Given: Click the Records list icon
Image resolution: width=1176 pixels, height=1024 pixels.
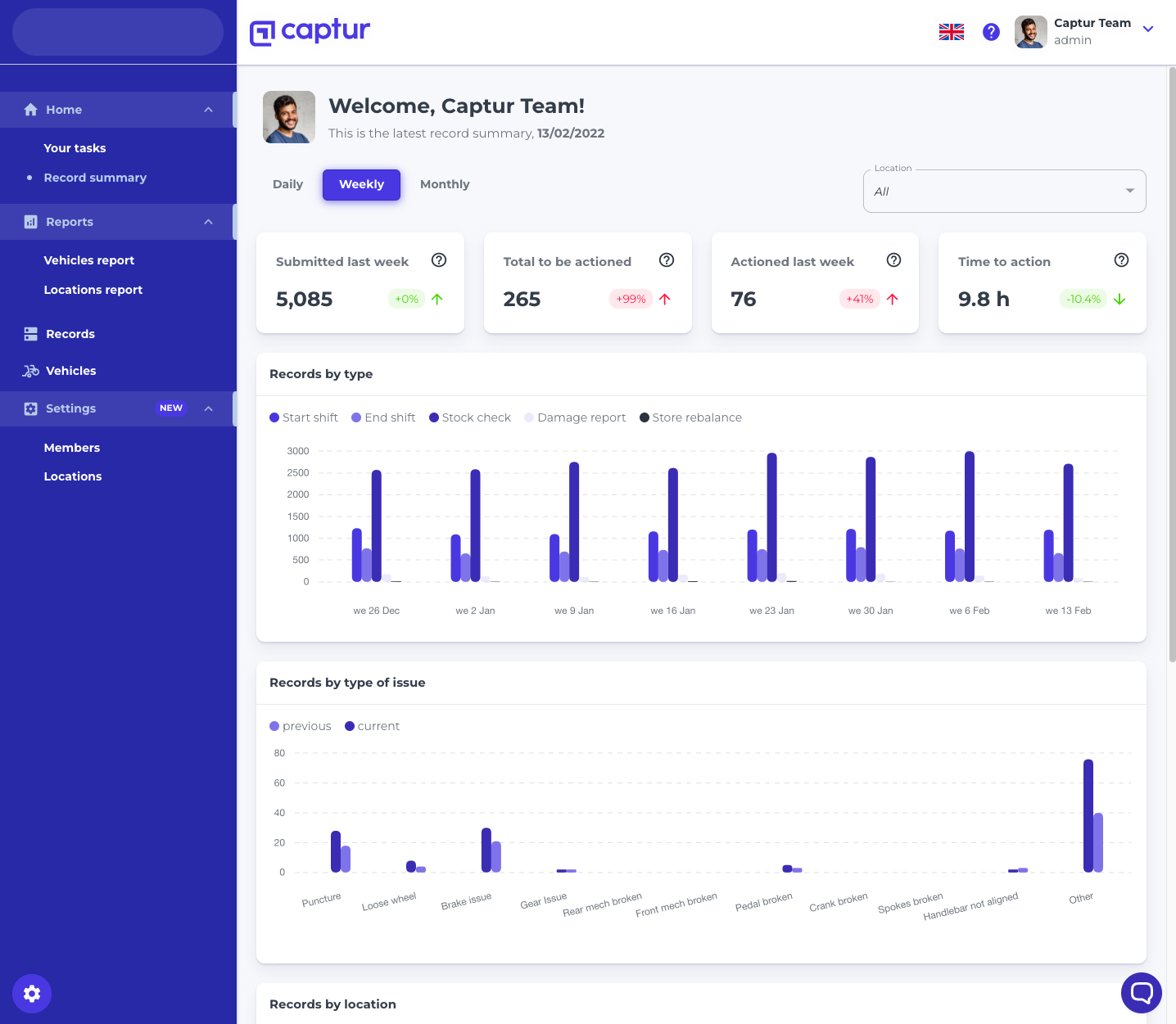Looking at the screenshot, I should click(31, 334).
